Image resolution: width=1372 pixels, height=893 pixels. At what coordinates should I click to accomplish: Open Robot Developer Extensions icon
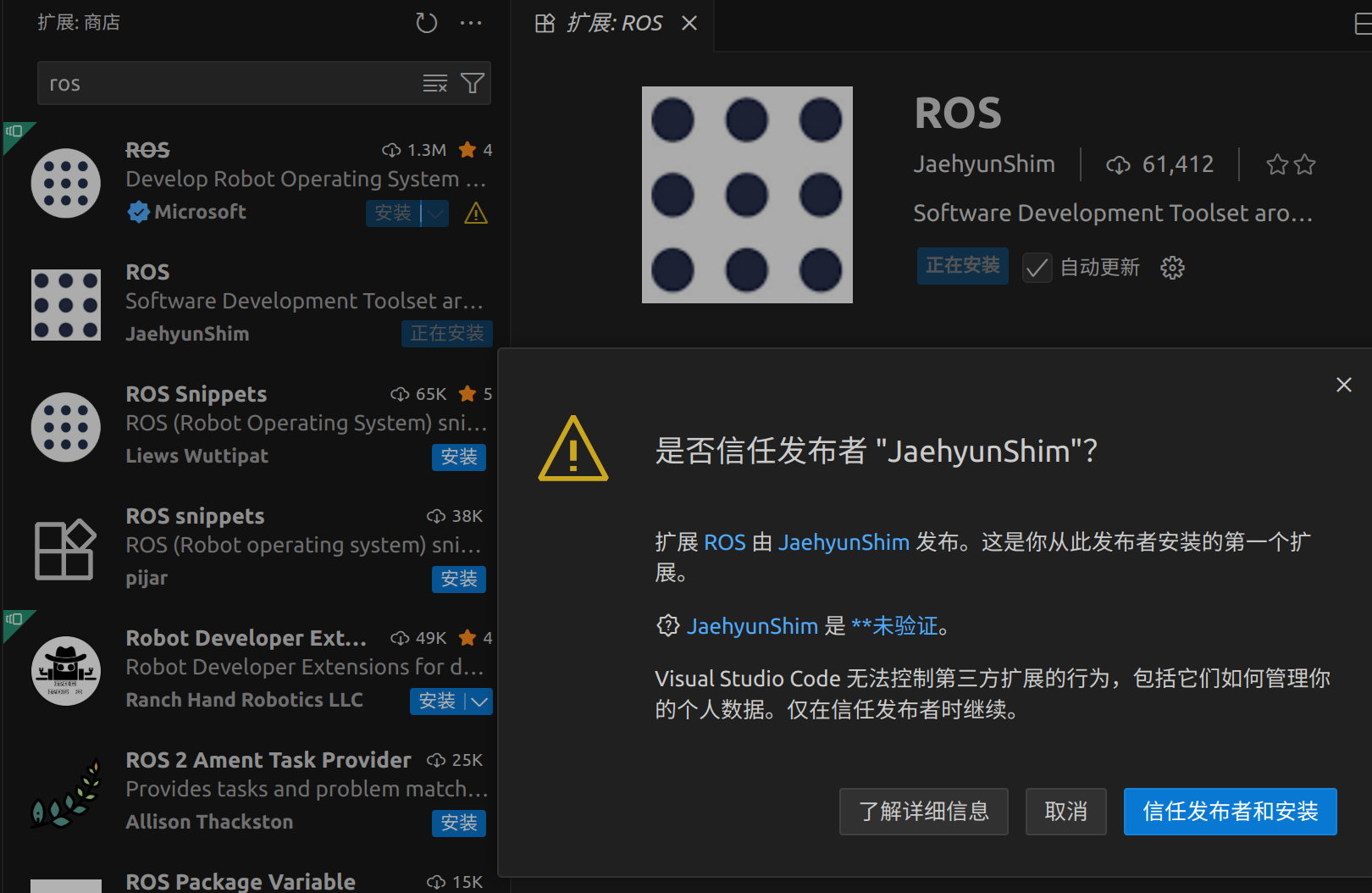[x=66, y=671]
